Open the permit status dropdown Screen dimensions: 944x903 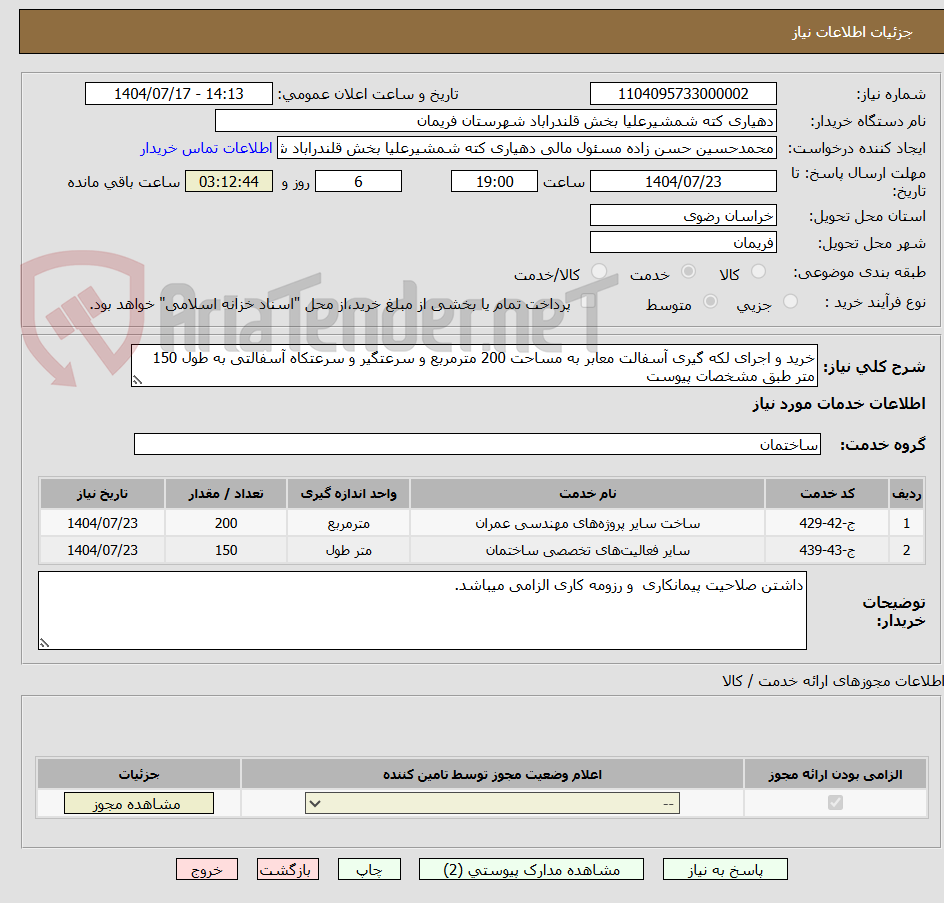pyautogui.click(x=490, y=802)
